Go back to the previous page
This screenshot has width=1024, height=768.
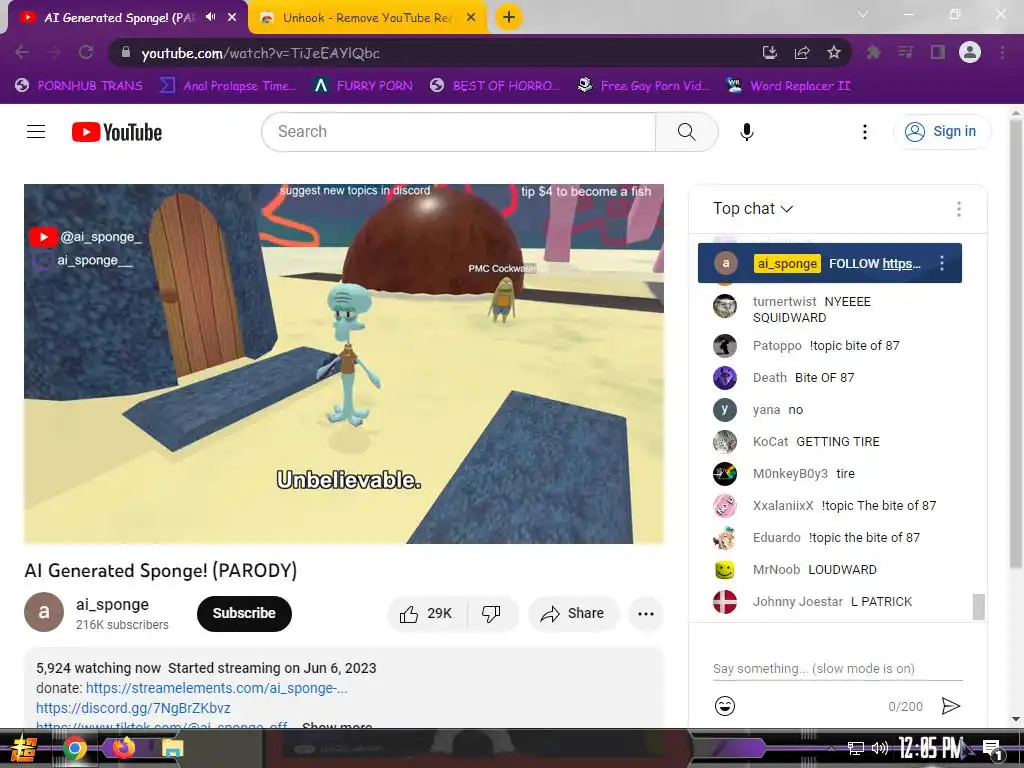click(22, 52)
